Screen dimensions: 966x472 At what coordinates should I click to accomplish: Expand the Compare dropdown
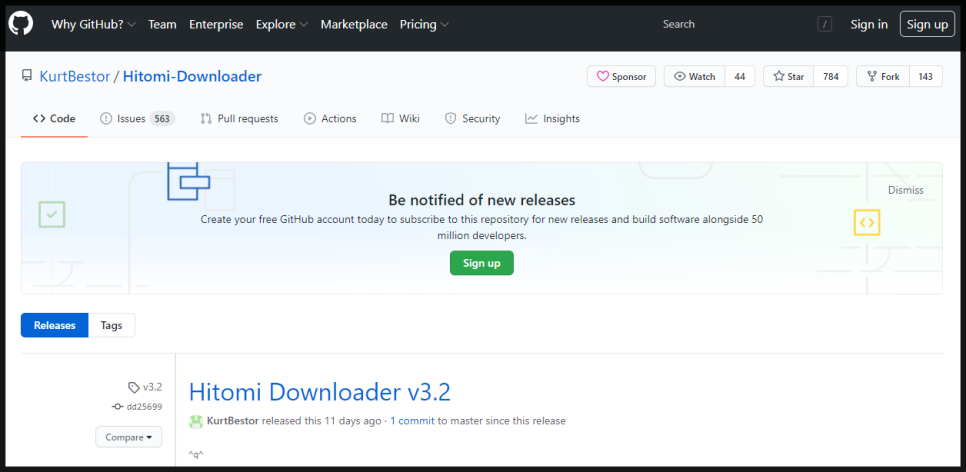[x=129, y=437]
